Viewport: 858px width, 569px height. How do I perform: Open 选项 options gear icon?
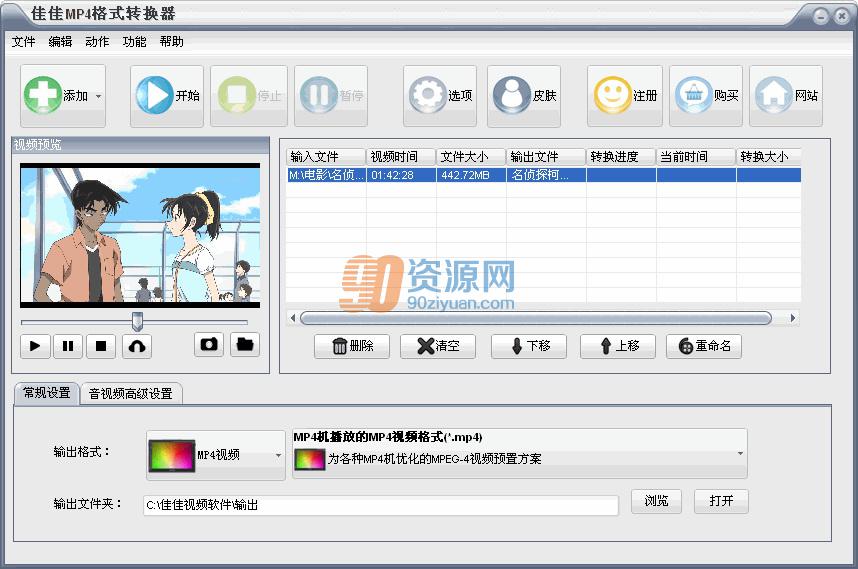(x=427, y=95)
